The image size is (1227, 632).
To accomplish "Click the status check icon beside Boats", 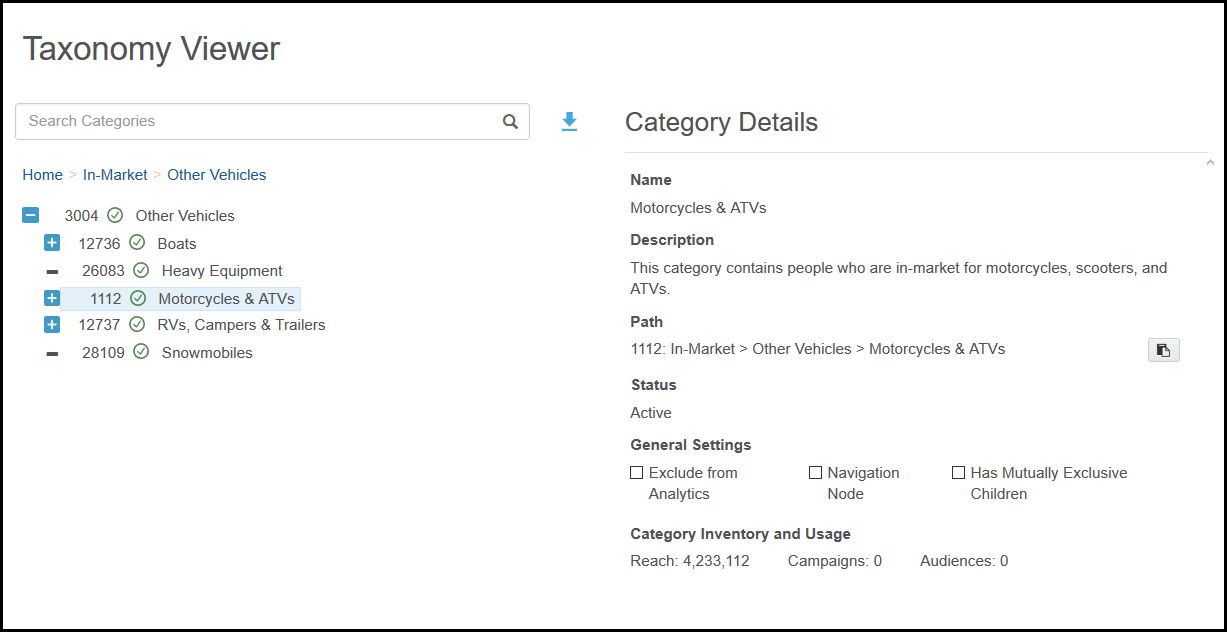I will pos(137,243).
